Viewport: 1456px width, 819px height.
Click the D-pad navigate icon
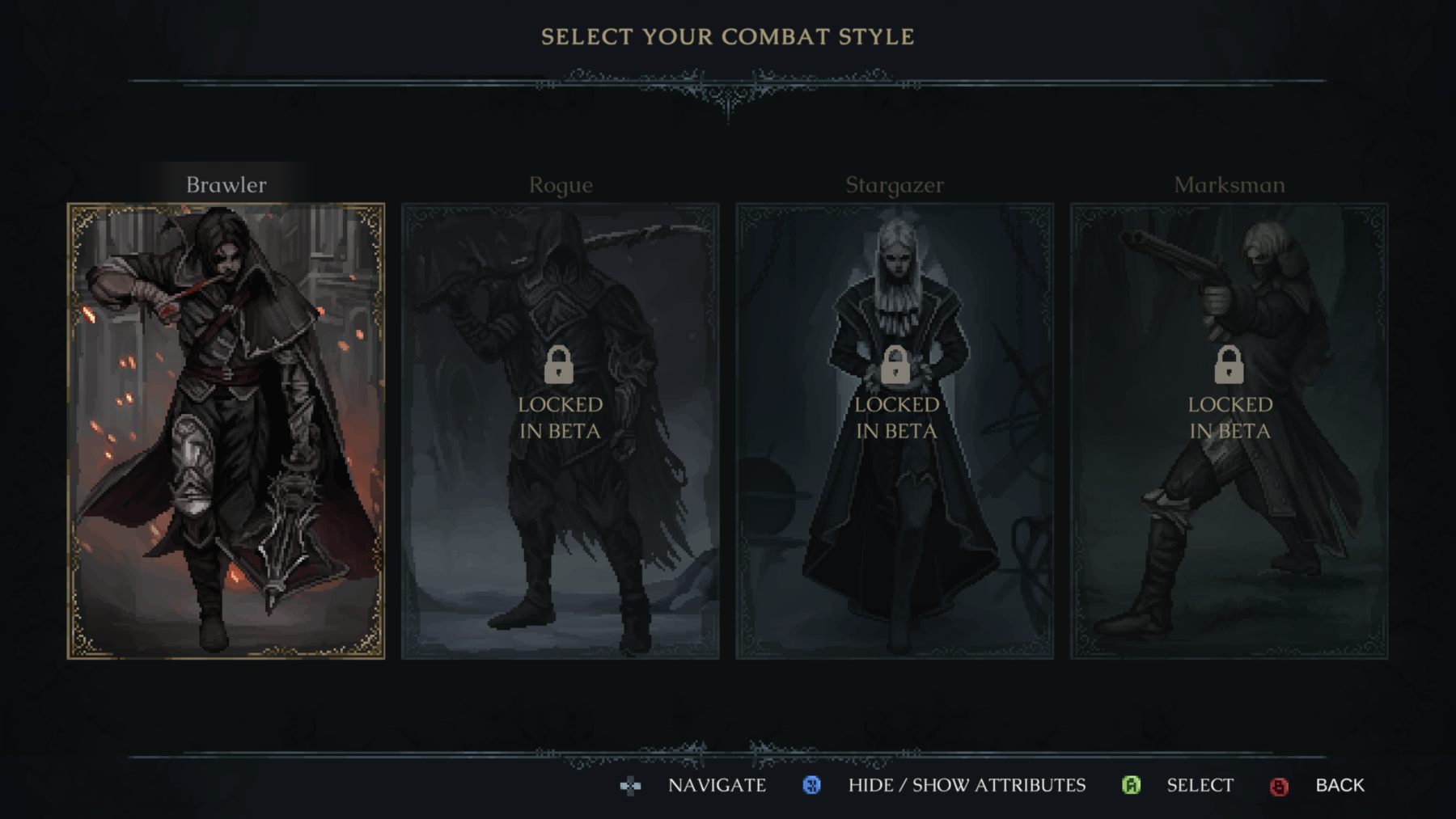pos(630,786)
